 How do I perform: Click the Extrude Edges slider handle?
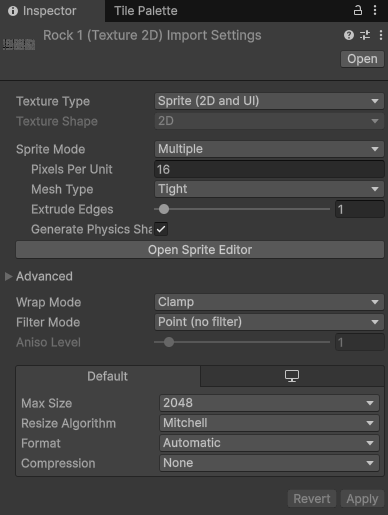(164, 209)
